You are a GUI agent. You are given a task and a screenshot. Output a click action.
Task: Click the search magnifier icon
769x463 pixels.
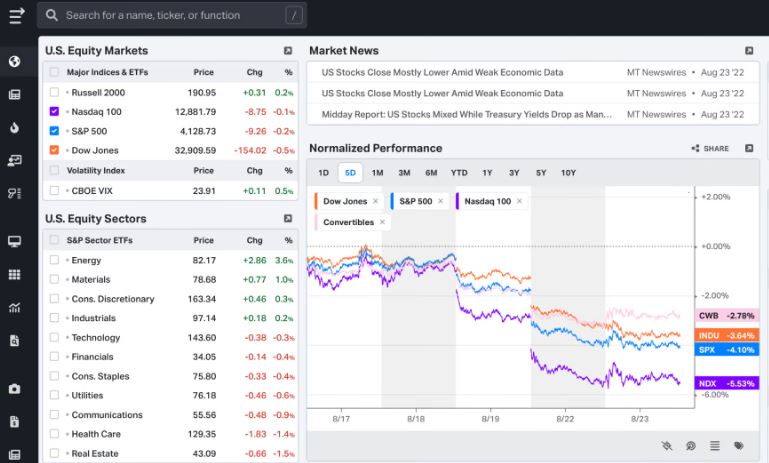51,15
